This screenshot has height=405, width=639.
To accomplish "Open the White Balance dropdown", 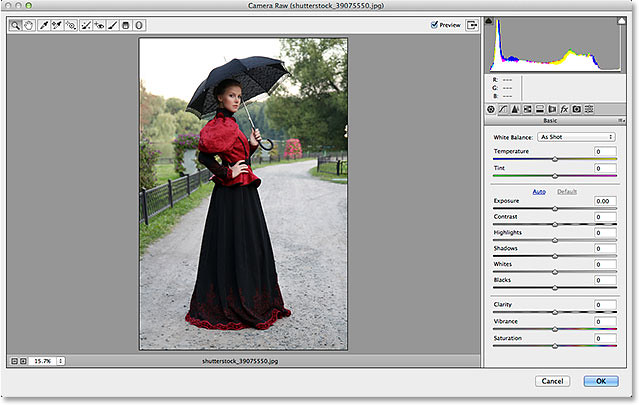I will [x=576, y=137].
